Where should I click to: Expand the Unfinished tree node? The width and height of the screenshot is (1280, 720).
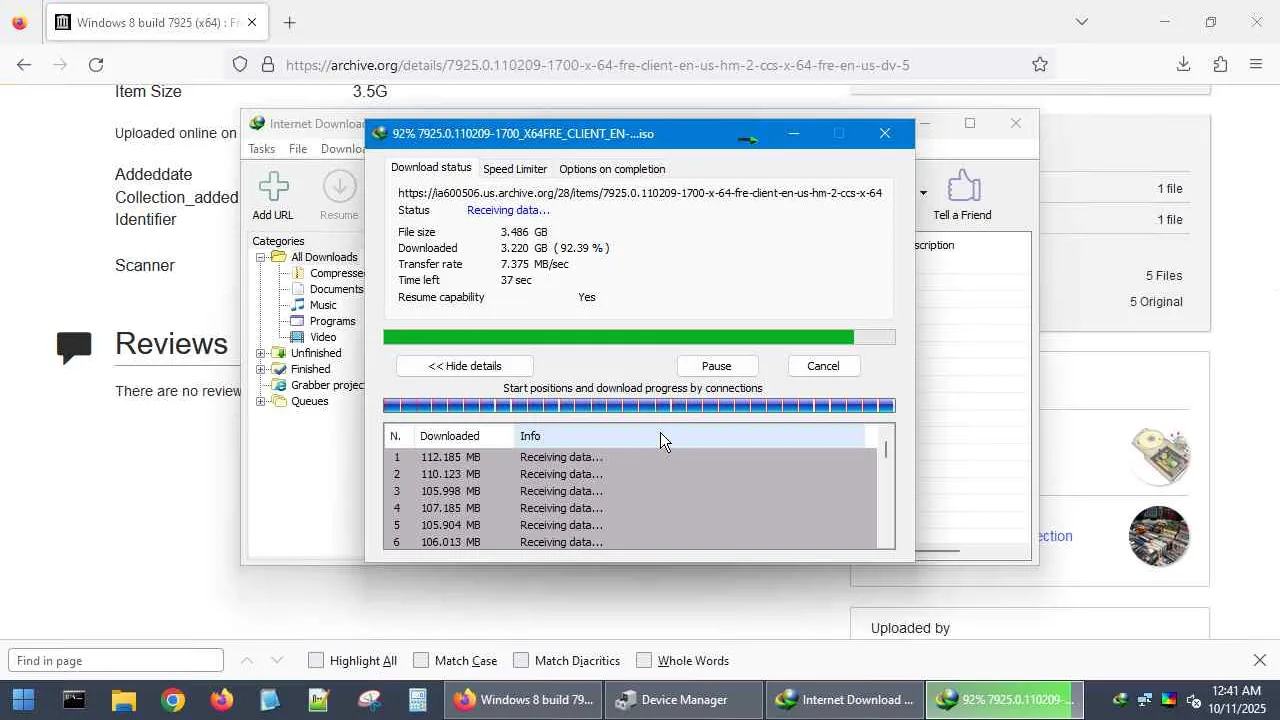(261, 353)
